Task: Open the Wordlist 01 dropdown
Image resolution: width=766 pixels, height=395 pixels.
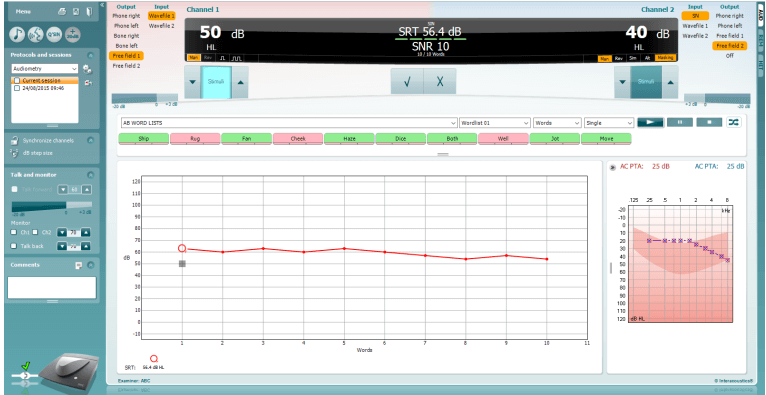Action: pyautogui.click(x=495, y=123)
